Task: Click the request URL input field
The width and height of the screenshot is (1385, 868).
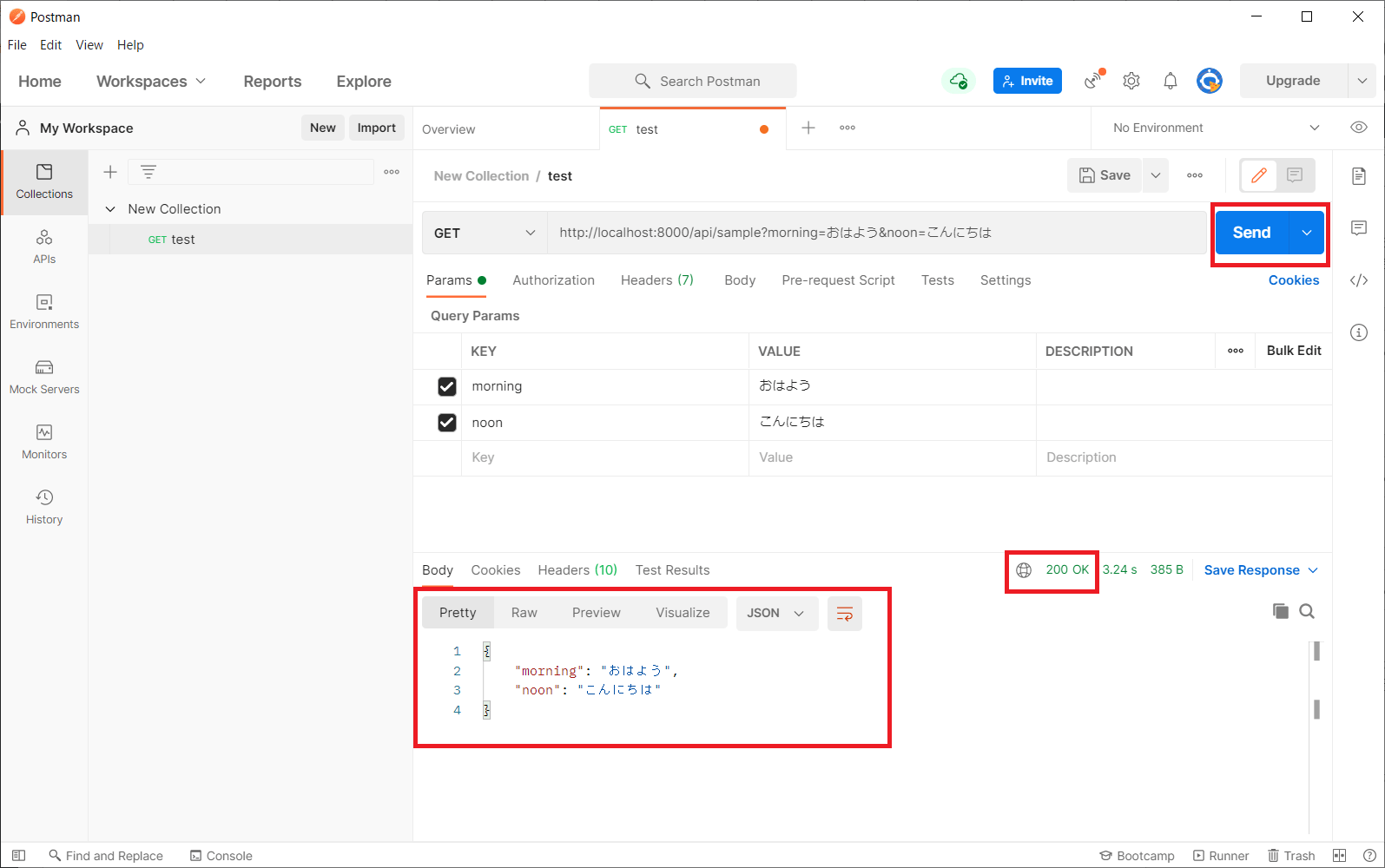Action: [x=877, y=233]
